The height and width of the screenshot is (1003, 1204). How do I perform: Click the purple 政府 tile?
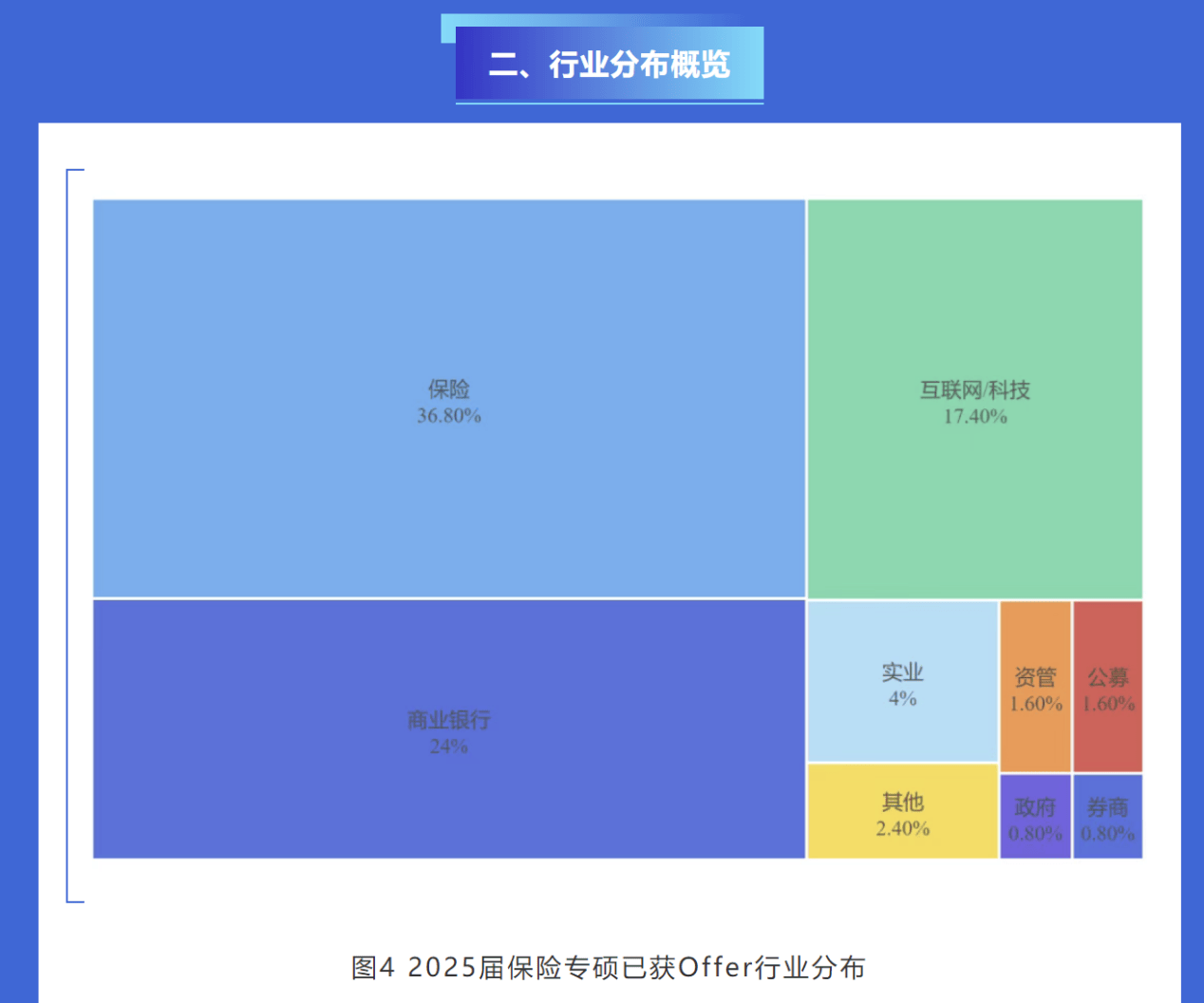pyautogui.click(x=1036, y=815)
